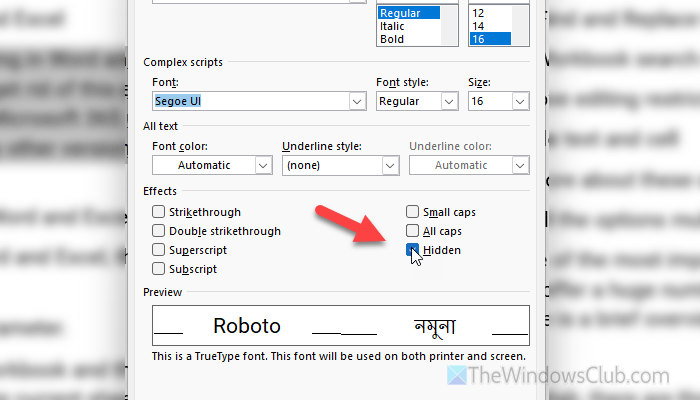Select Regular in the font style list
This screenshot has height=400, width=700.
click(x=409, y=13)
